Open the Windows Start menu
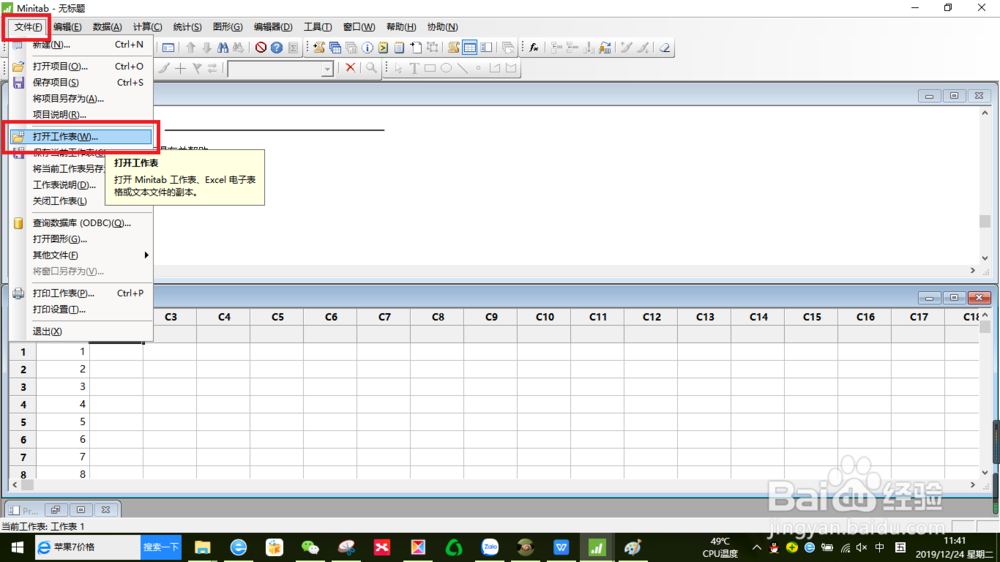The height and width of the screenshot is (562, 1000). point(17,547)
